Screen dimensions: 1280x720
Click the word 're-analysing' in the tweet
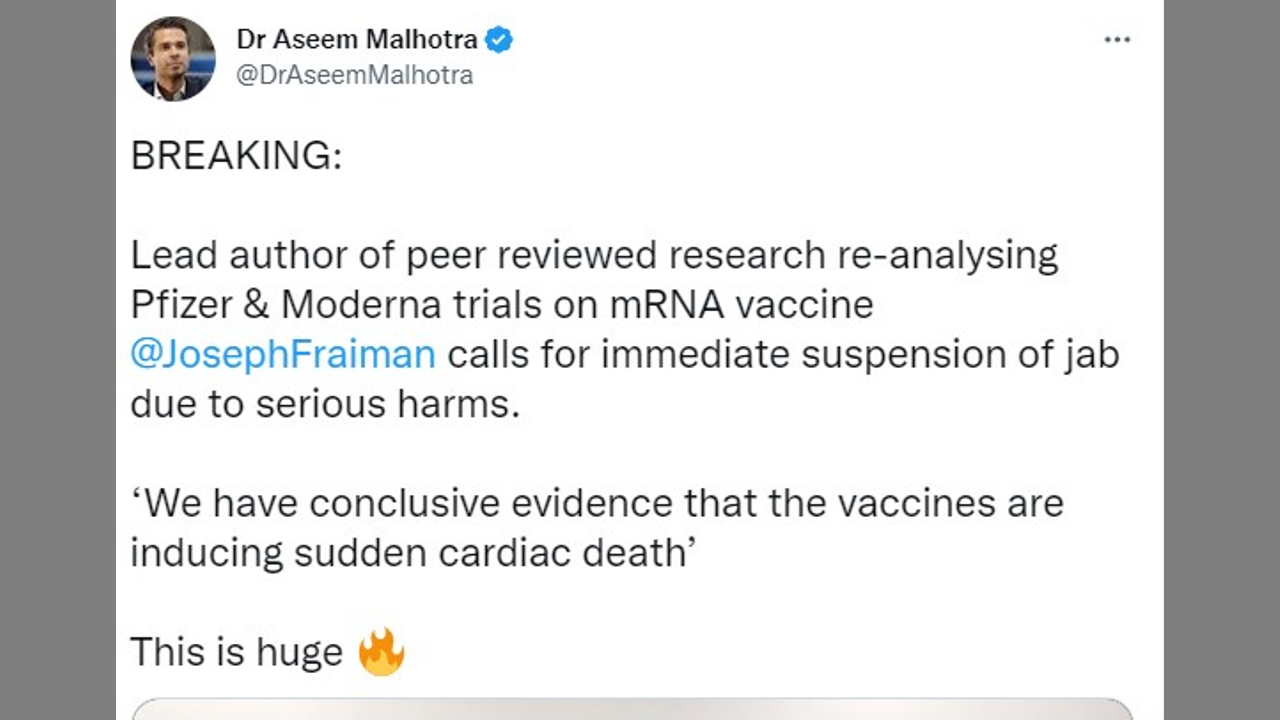click(x=948, y=255)
